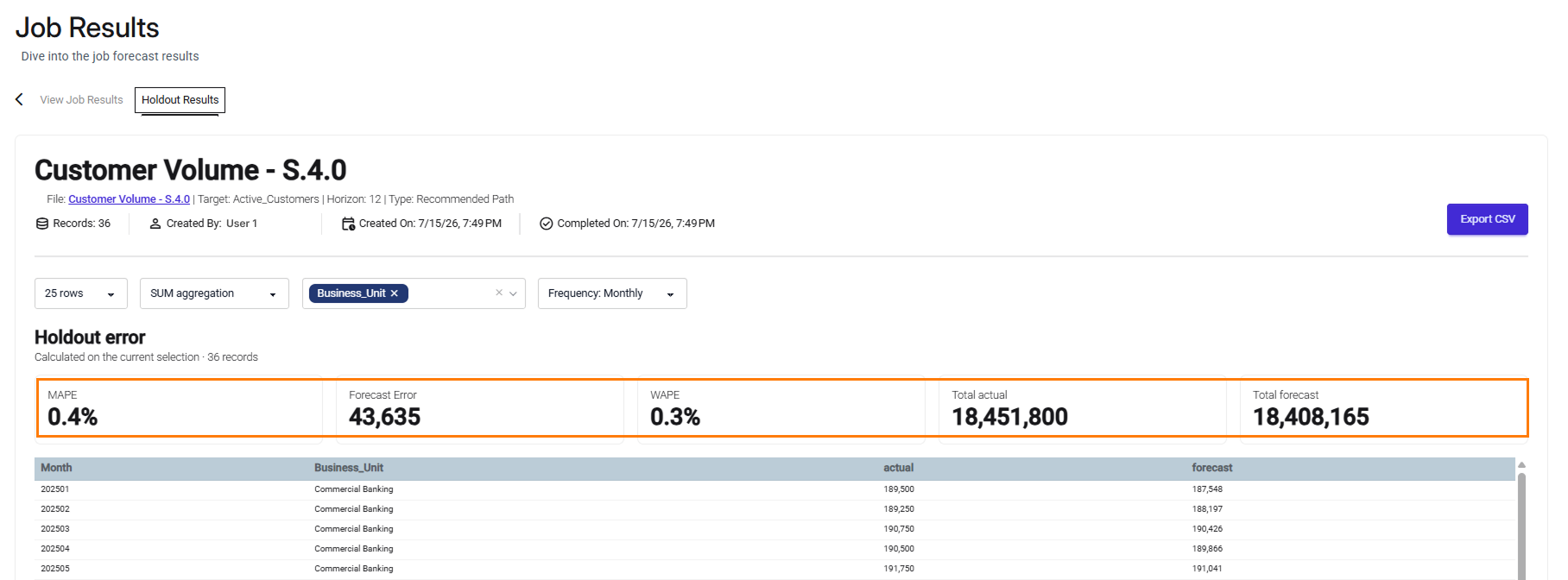The height and width of the screenshot is (580, 1568).
Task: Click the forecast value 190,426
Action: (1207, 529)
